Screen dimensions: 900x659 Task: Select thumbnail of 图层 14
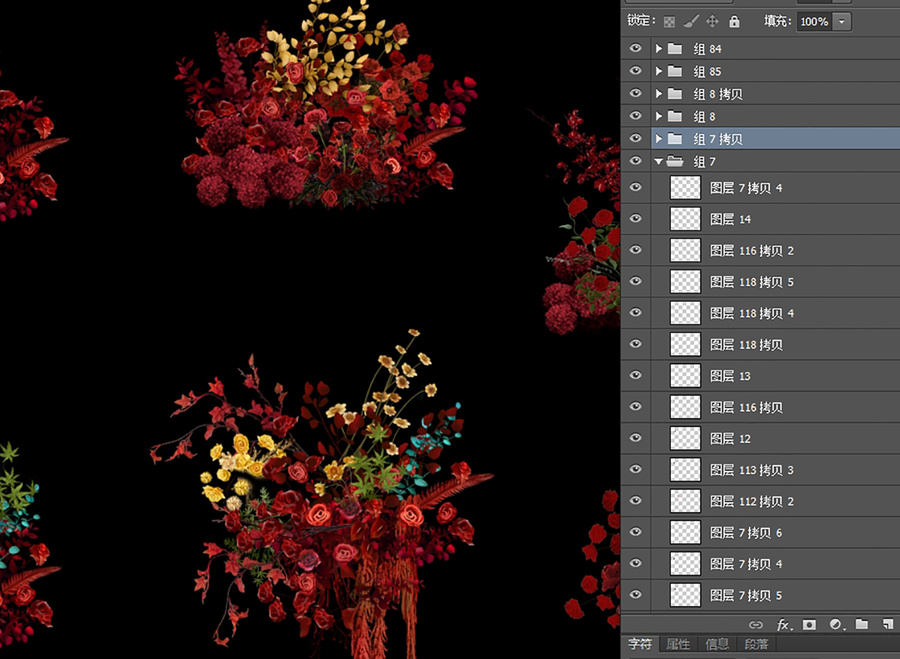tap(685, 219)
